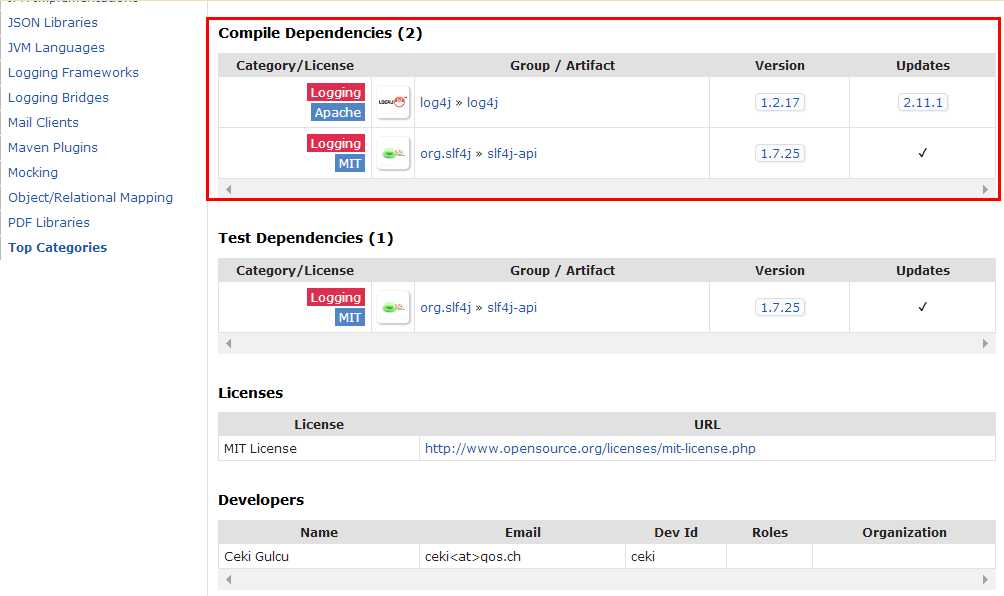Open slf4j-api artifact link in Test Dependencies

512,307
